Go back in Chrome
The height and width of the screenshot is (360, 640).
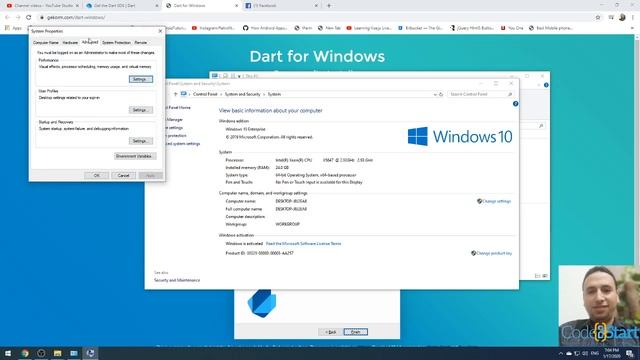point(7,18)
